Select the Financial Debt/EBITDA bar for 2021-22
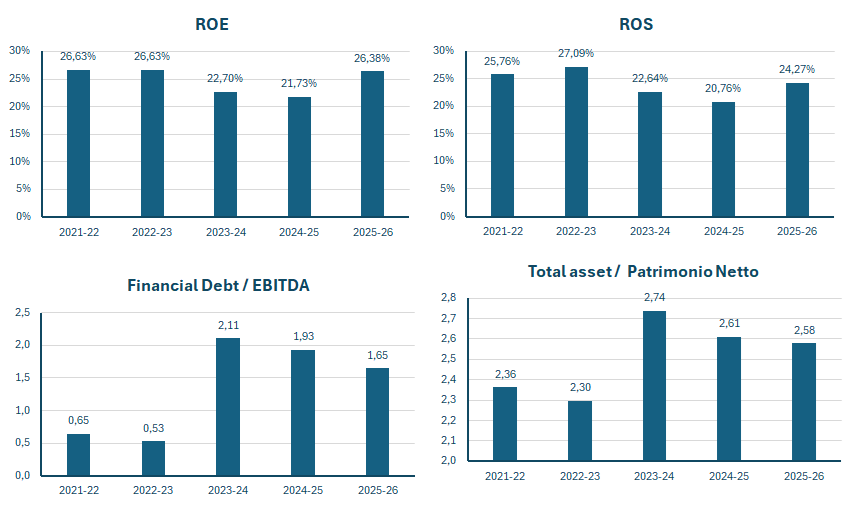 point(78,454)
